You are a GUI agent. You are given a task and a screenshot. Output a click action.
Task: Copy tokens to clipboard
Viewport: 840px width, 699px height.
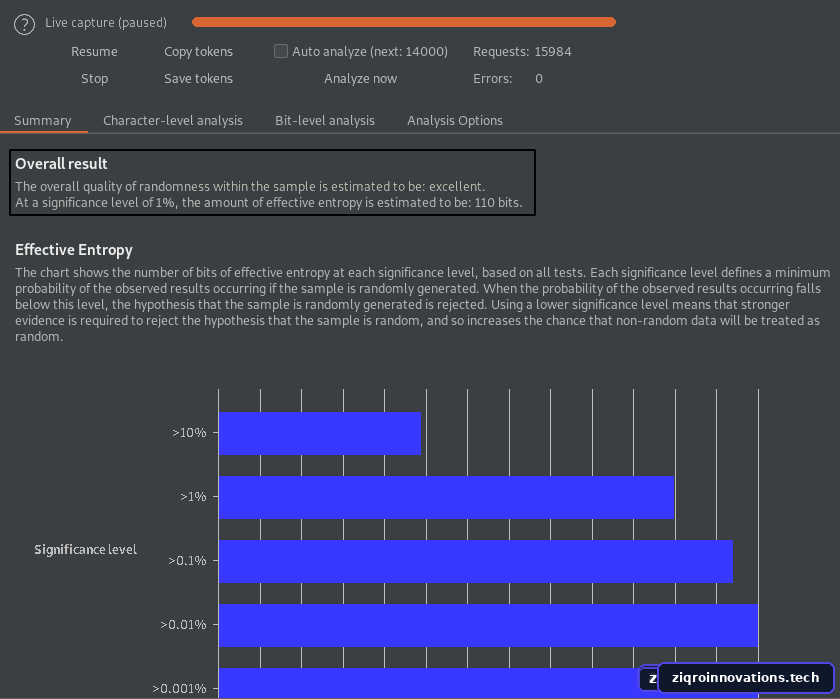pyautogui.click(x=198, y=51)
